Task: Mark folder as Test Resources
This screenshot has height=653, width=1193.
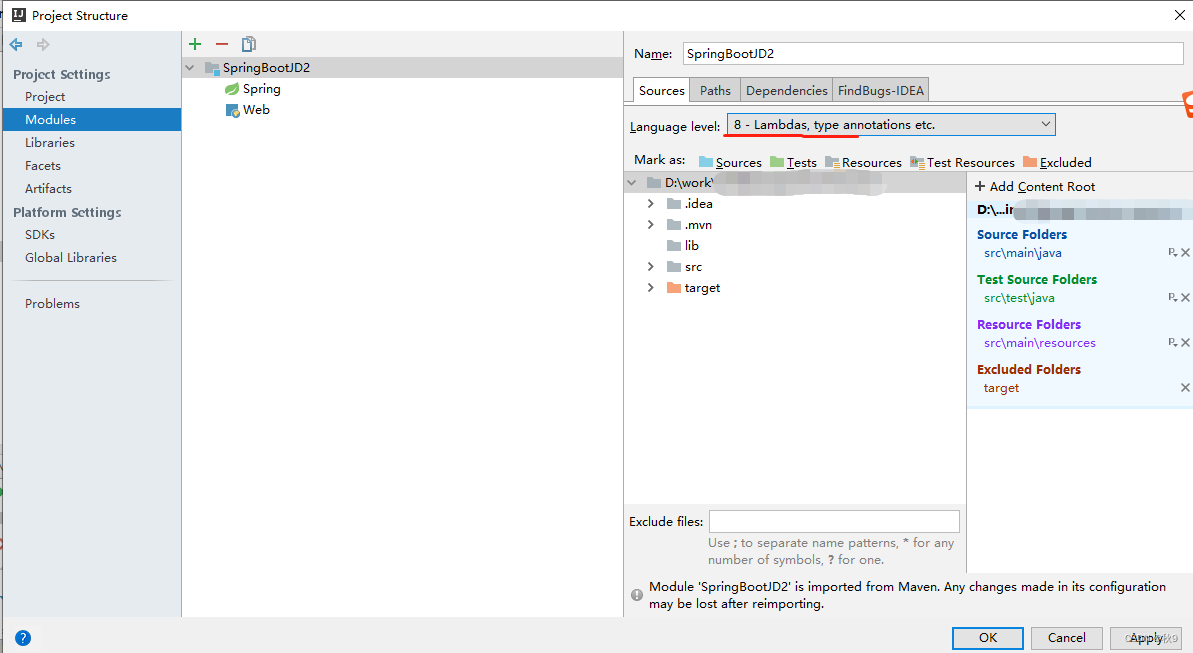Action: click(962, 162)
